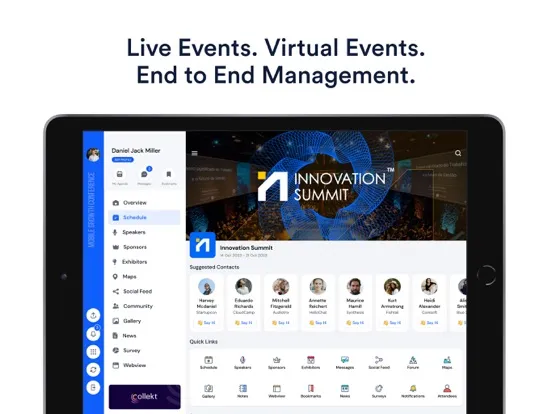The image size is (552, 414).
Task: Open News from the sidebar menu
Action: pos(144,336)
